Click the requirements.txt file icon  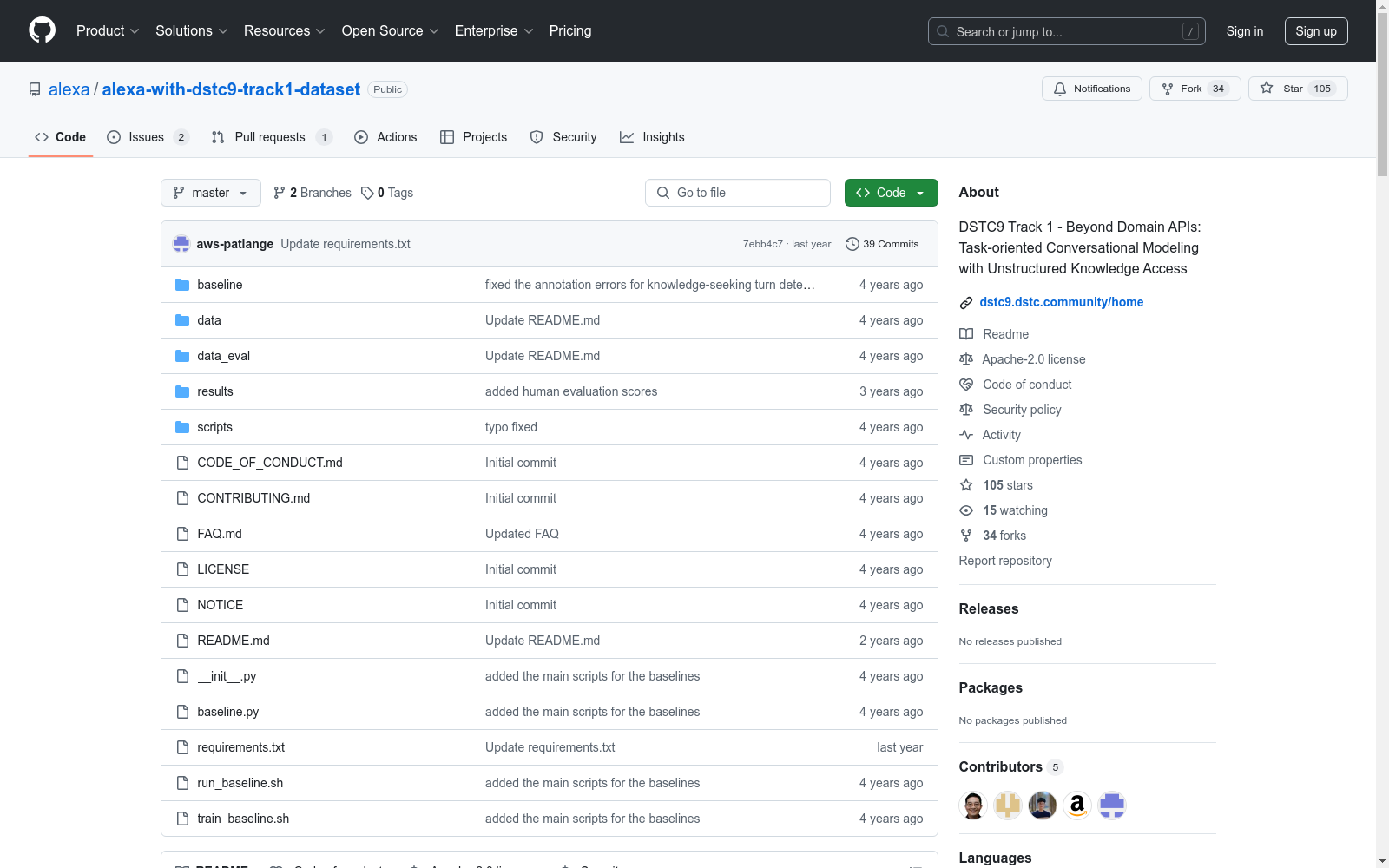point(182,747)
